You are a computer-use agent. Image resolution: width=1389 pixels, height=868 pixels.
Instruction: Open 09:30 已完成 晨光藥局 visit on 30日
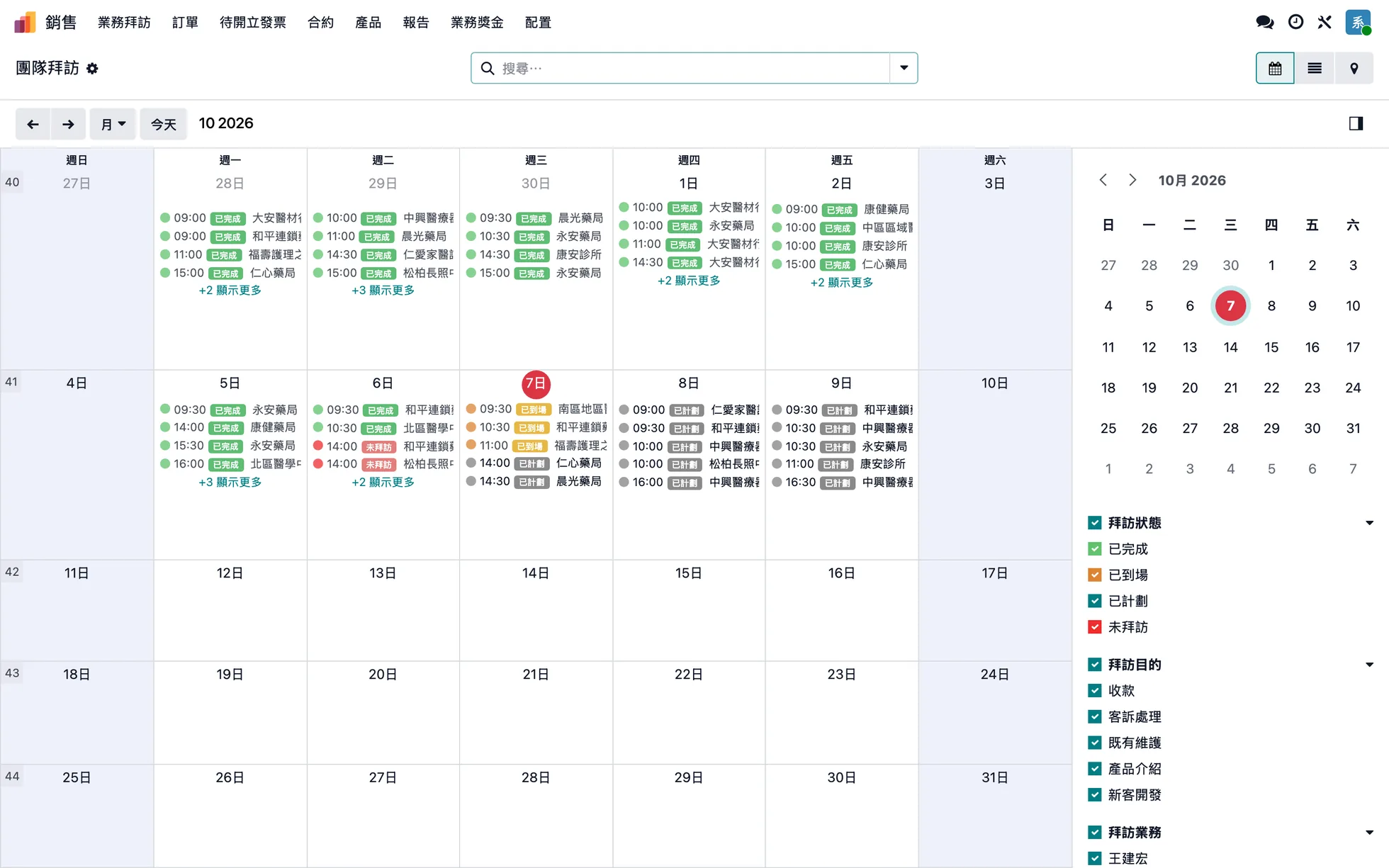tap(536, 218)
